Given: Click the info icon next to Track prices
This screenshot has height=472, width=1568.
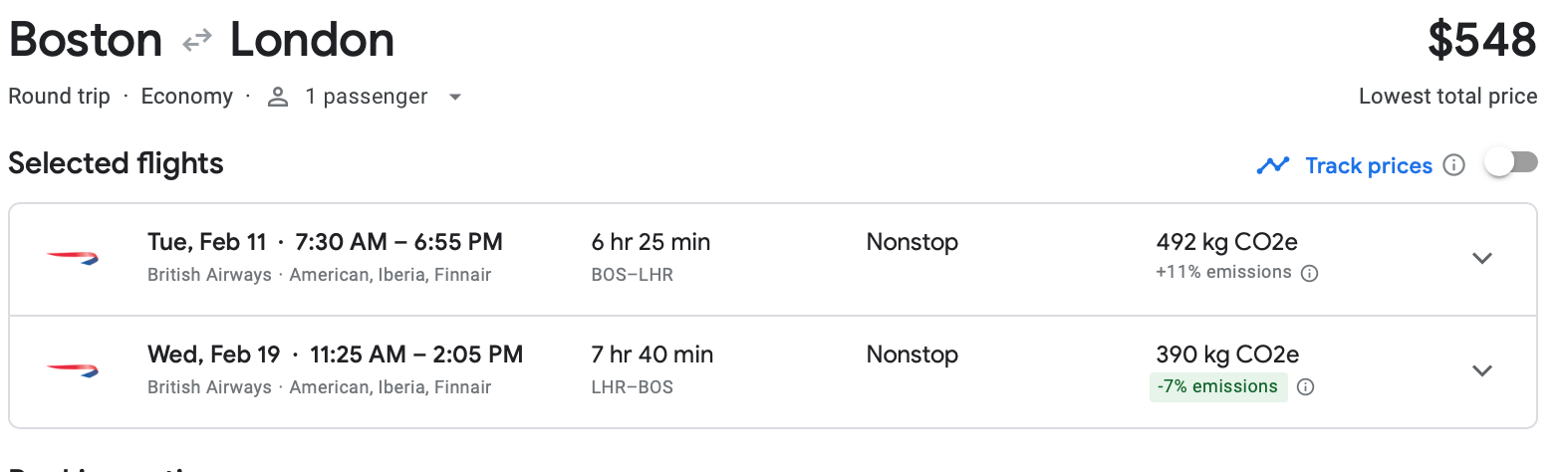Looking at the screenshot, I should click(1454, 165).
